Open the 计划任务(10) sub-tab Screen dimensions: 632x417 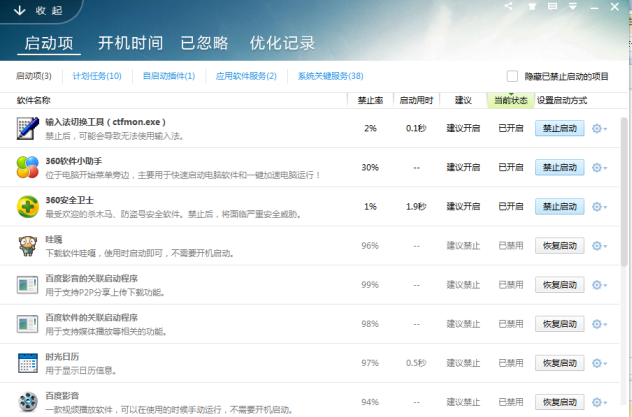[97, 76]
